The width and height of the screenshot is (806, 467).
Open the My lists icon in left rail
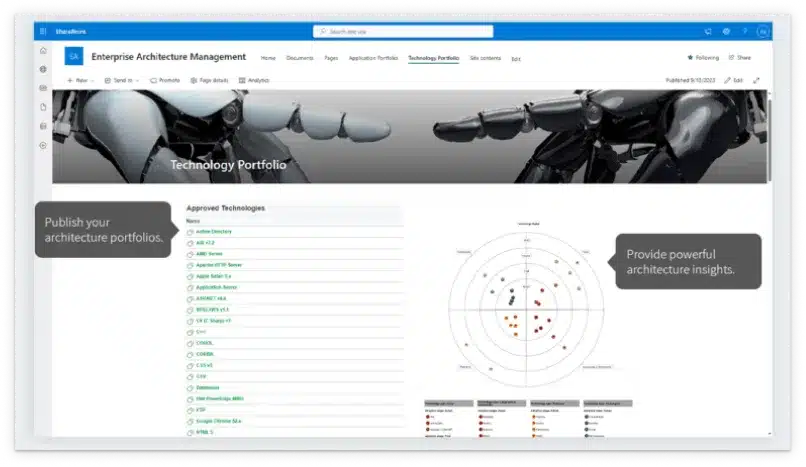43,126
